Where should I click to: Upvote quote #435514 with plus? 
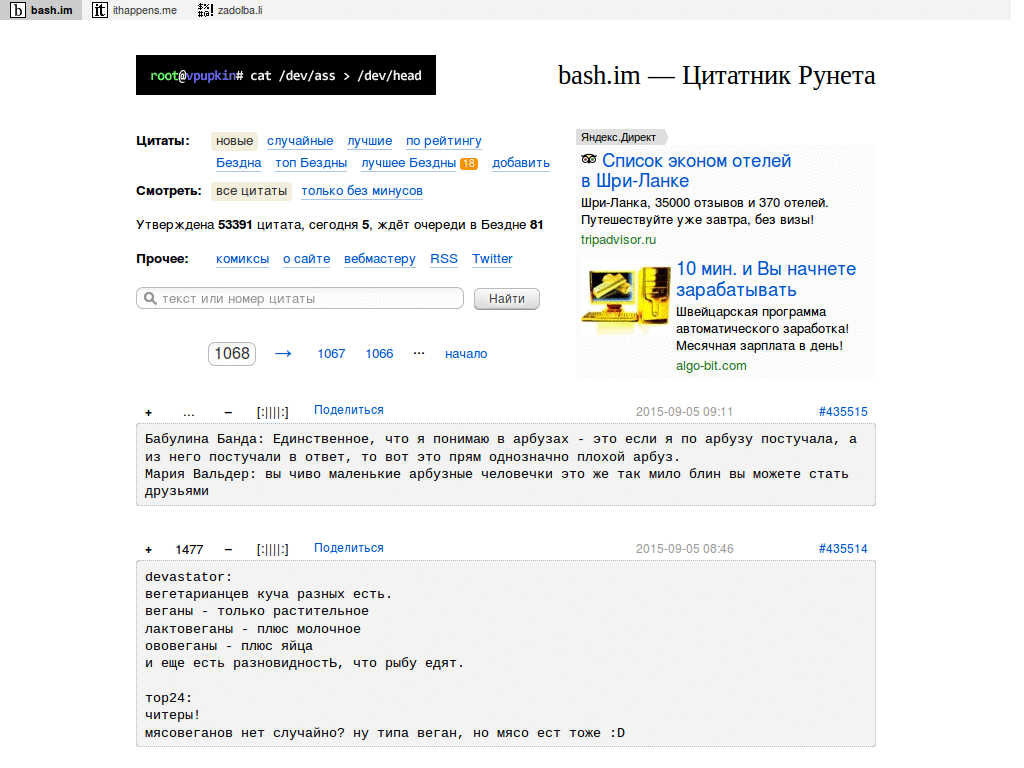click(x=149, y=550)
